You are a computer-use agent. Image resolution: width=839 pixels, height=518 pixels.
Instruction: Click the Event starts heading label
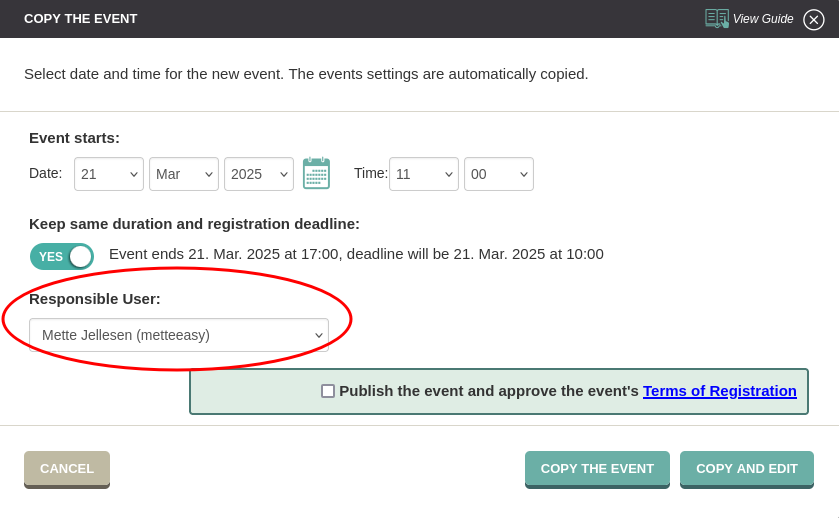click(x=74, y=138)
